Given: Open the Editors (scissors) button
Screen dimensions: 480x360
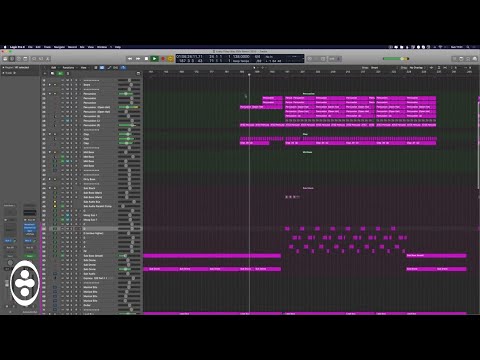Looking at the screenshot, I should click(47, 59).
